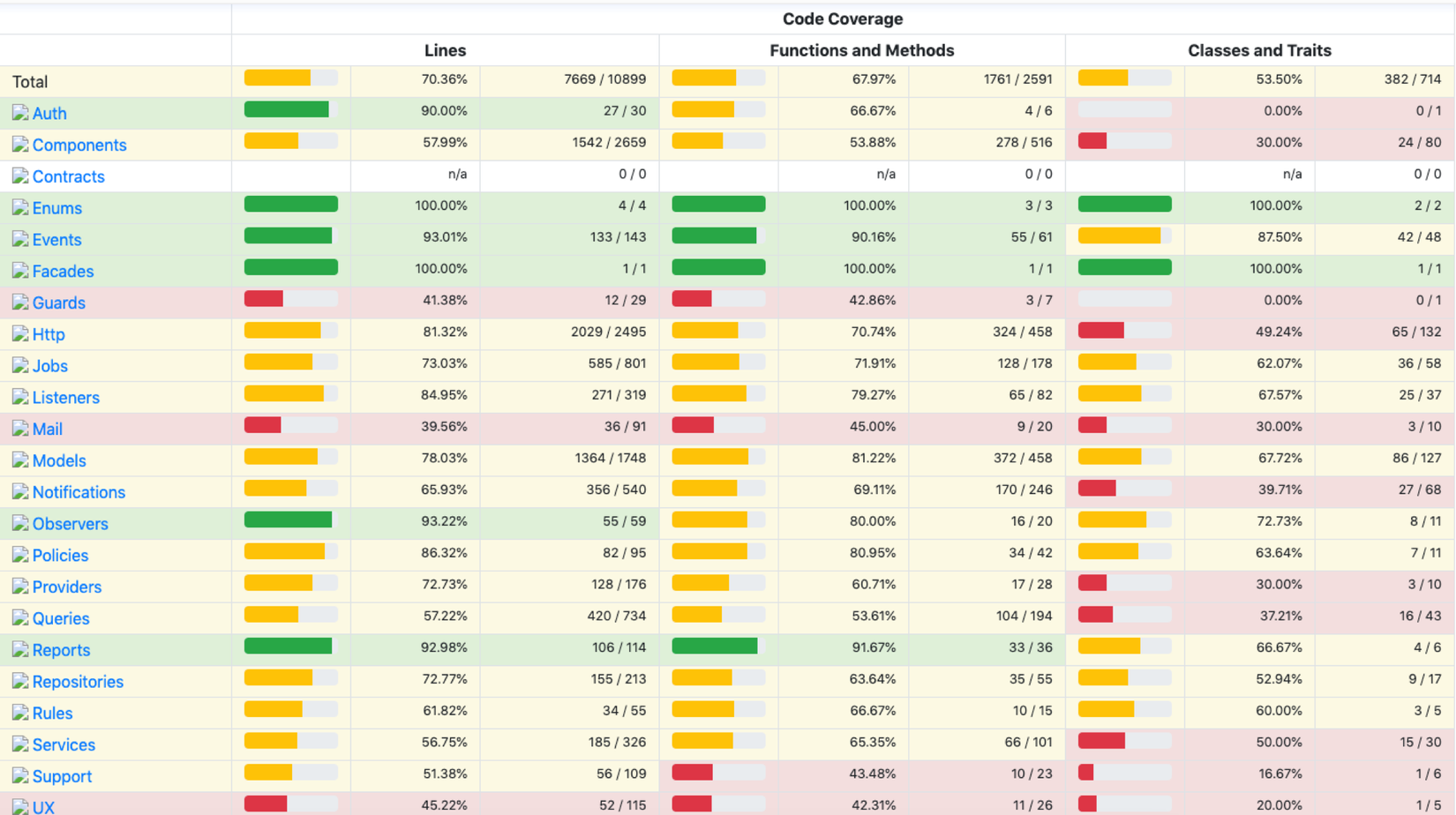The height and width of the screenshot is (815, 1456).
Task: Click the green lines coverage bar for Facades
Action: tap(290, 268)
